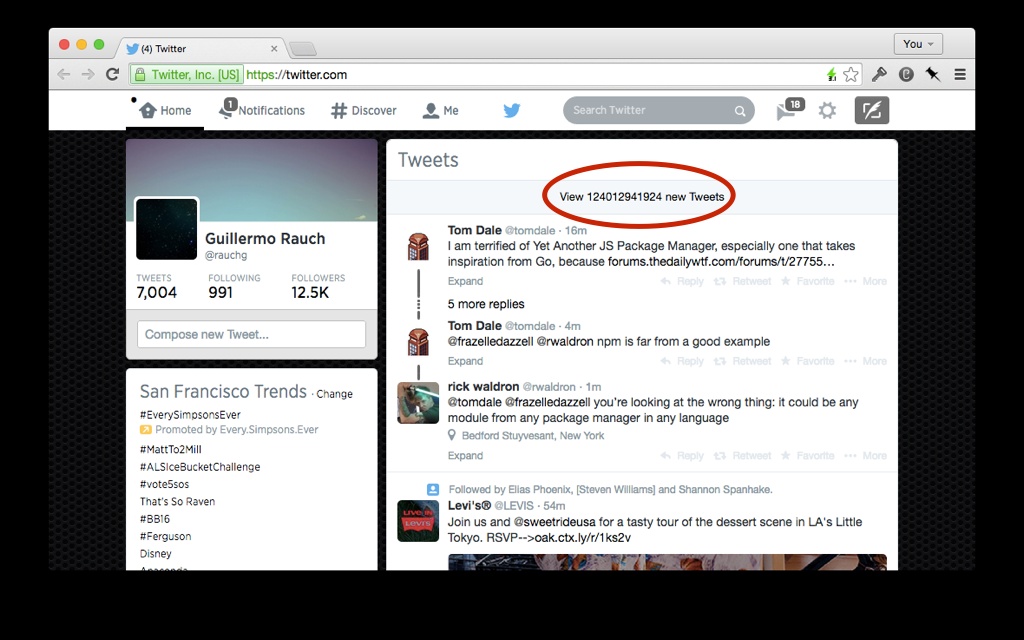Open the Discover tab
The width and height of the screenshot is (1024, 640).
tap(364, 111)
